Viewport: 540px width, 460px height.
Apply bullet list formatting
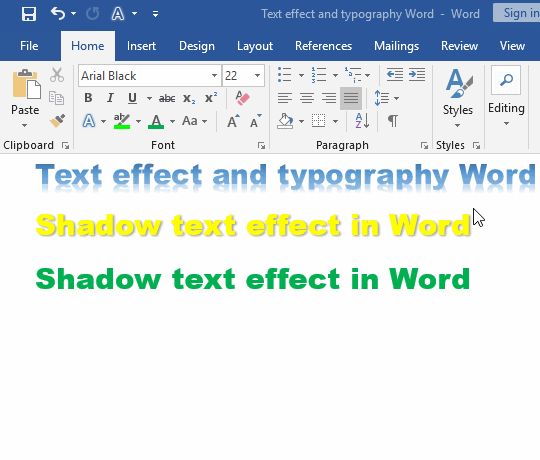tap(285, 75)
